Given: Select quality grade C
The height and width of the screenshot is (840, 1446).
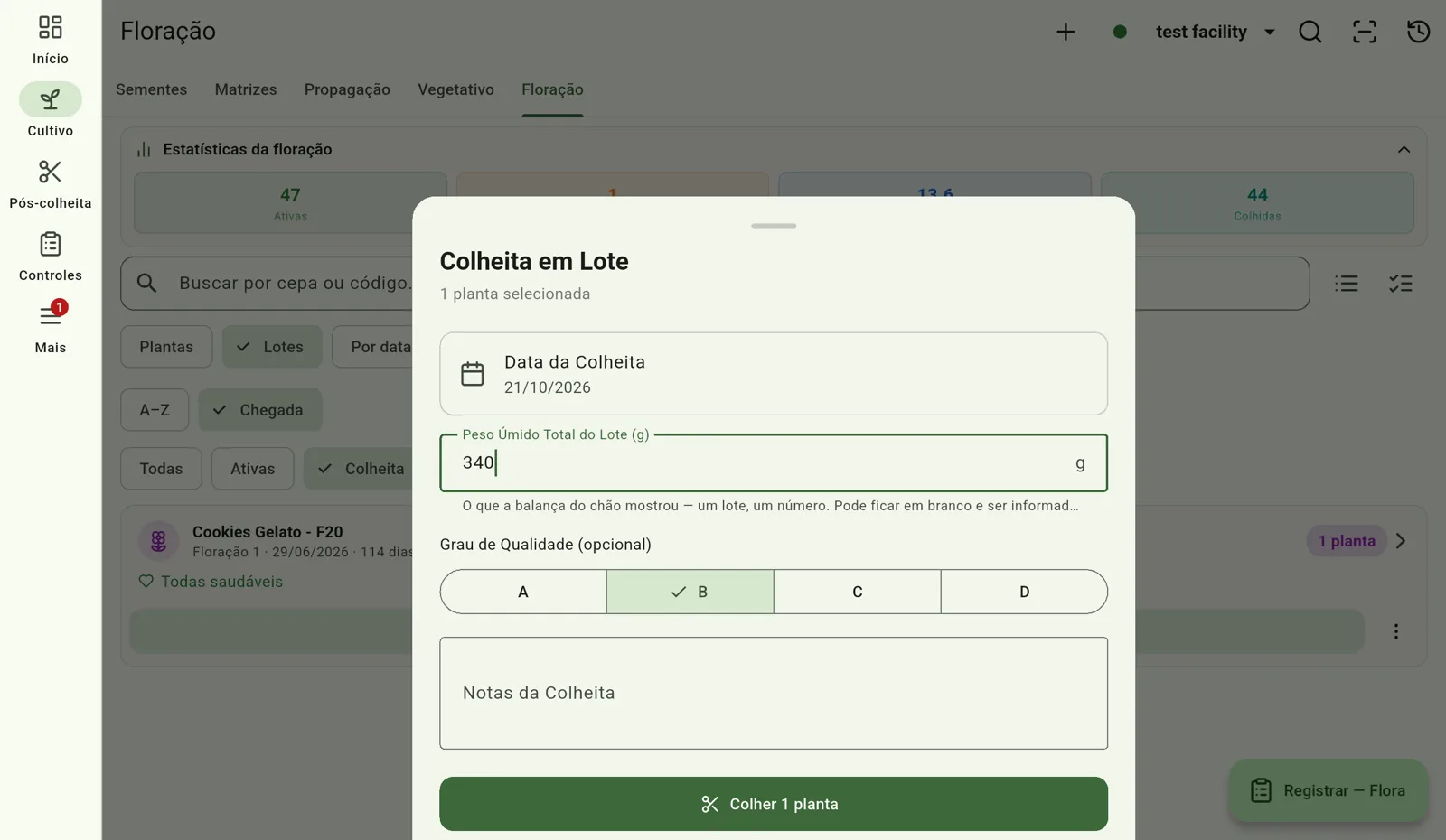Looking at the screenshot, I should coord(858,592).
